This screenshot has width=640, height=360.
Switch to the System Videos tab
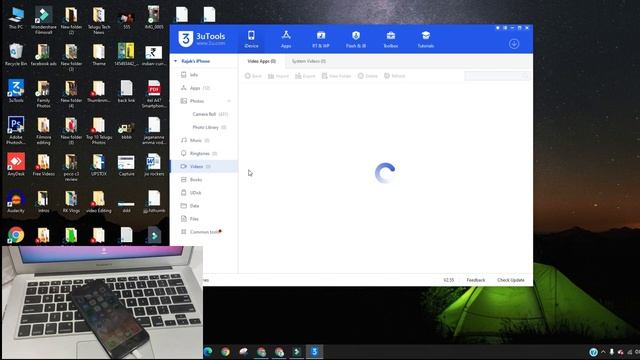tap(309, 61)
